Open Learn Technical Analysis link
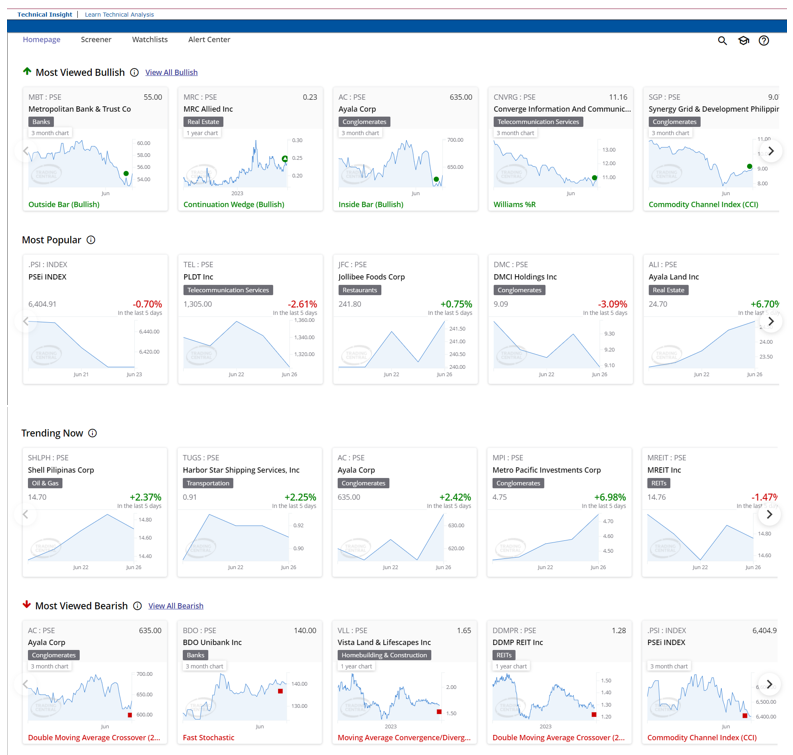Screen dimensions: 793x755 (x=119, y=14)
